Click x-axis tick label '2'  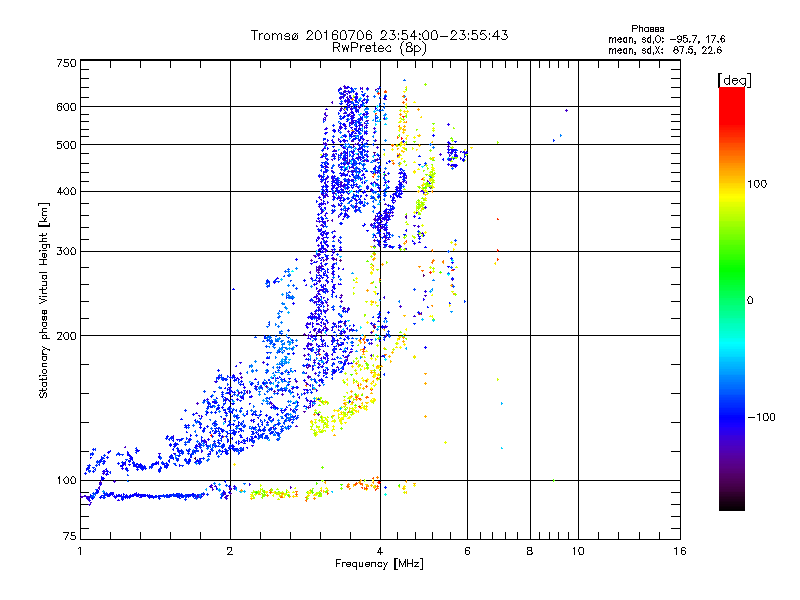pyautogui.click(x=230, y=551)
